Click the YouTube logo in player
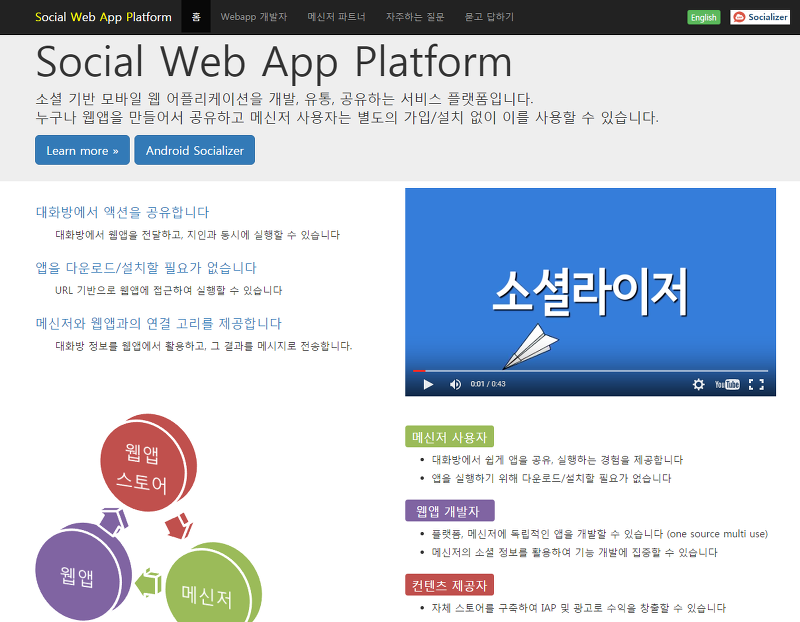The image size is (800, 622). pyautogui.click(x=727, y=384)
